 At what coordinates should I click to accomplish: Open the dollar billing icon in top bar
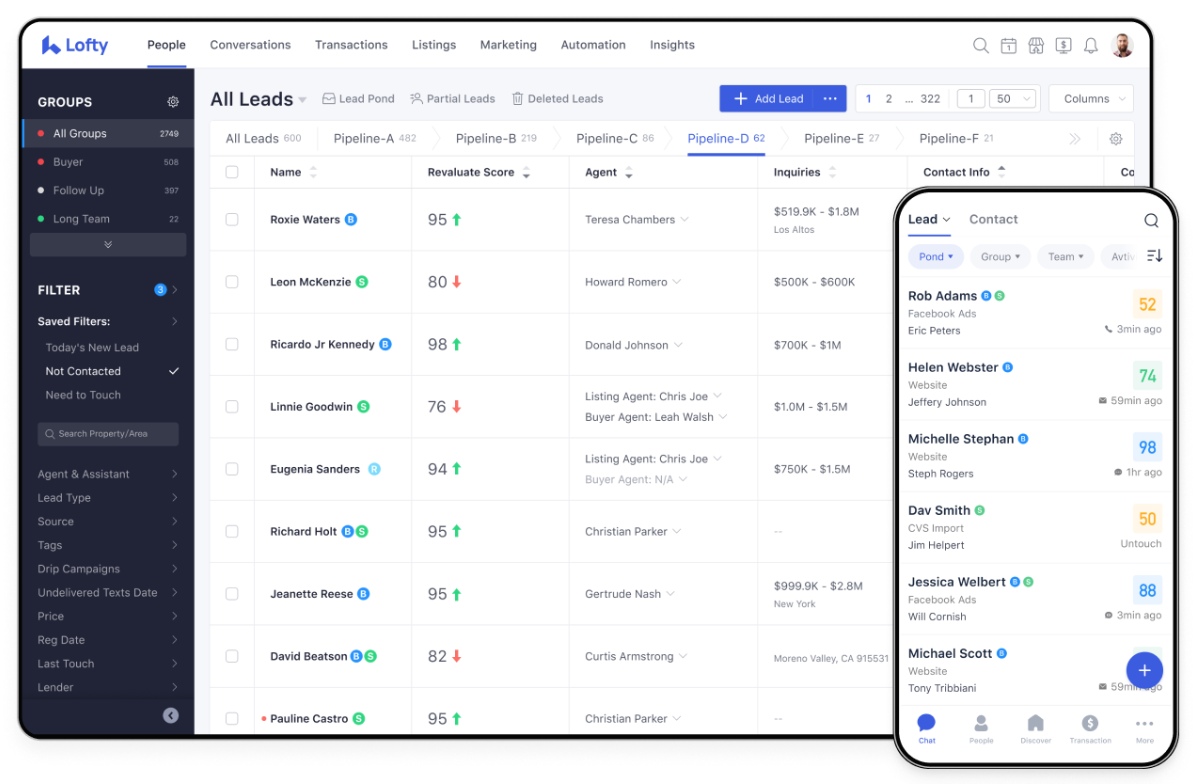coord(1064,45)
